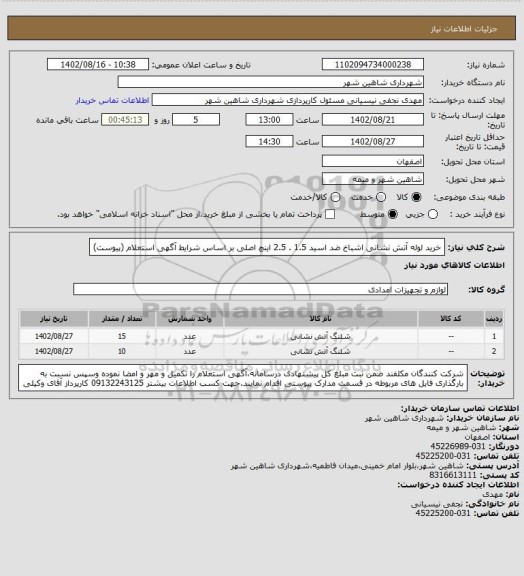Select row 2 item name شلنگ آتش نشانی
Screen dimensions: 524x576
click(x=320, y=351)
